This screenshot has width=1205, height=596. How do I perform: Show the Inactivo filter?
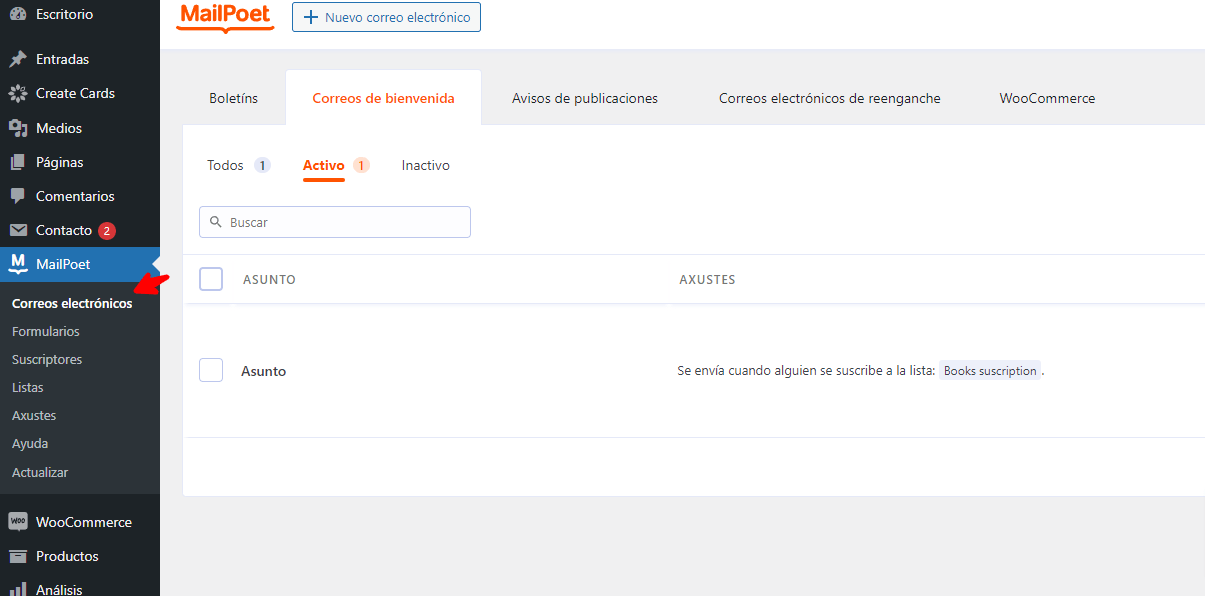(426, 165)
